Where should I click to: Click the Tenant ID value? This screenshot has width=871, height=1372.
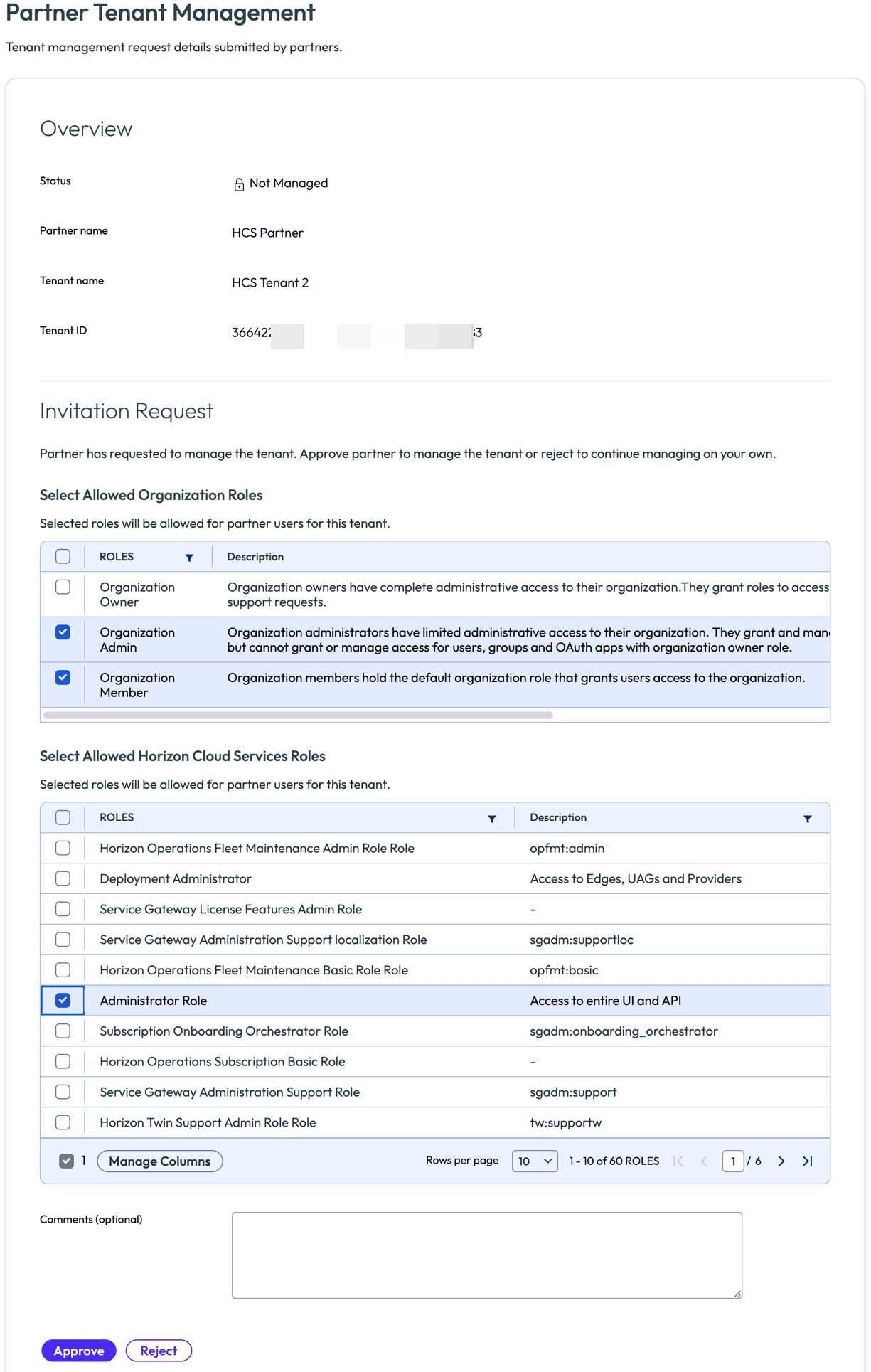tap(357, 333)
